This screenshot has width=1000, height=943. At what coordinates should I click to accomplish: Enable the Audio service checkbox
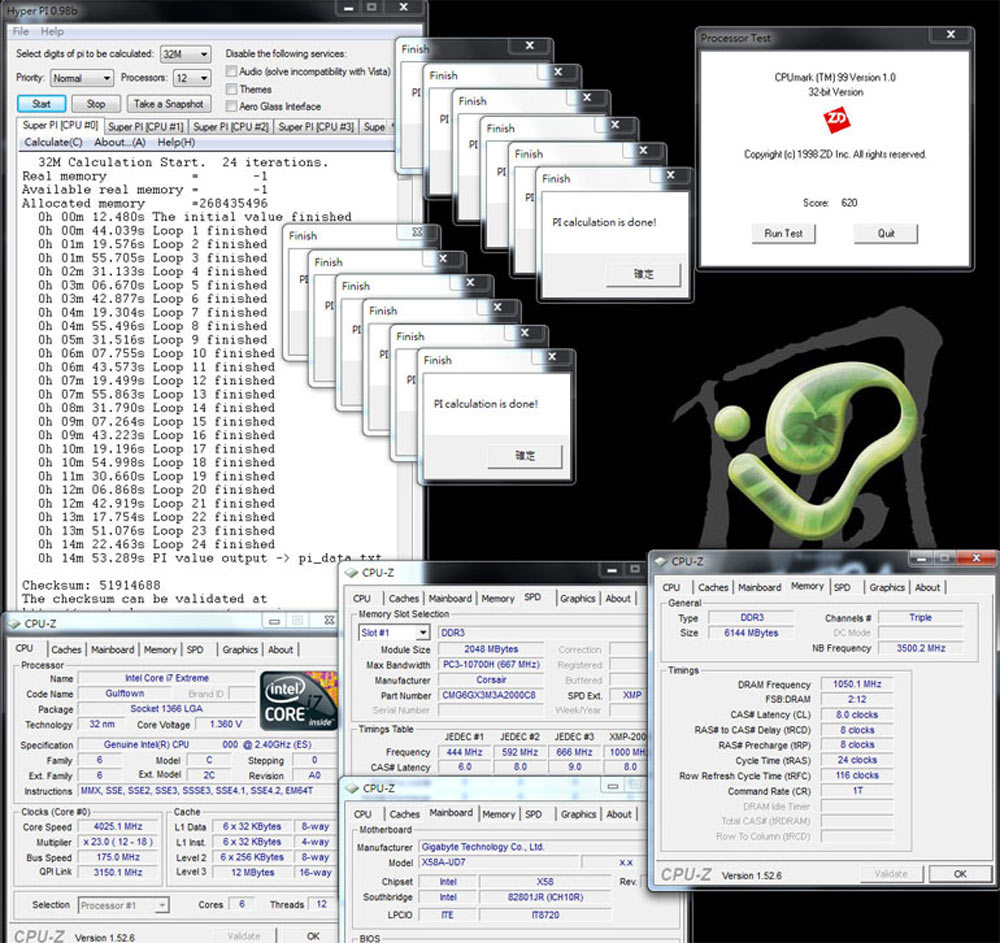coord(232,72)
